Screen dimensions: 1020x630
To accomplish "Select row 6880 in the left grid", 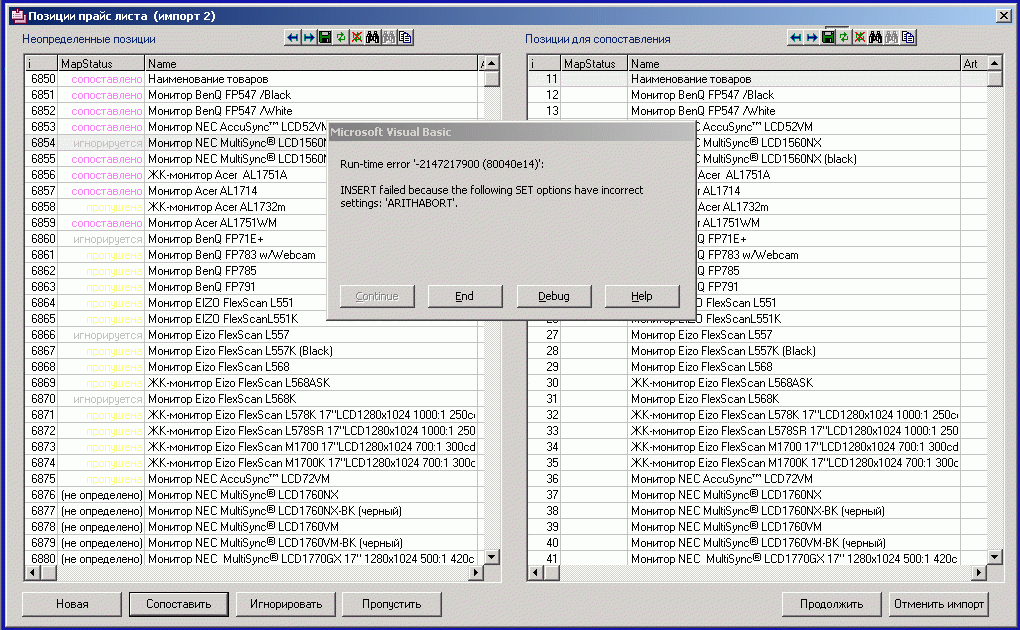I will (x=254, y=558).
